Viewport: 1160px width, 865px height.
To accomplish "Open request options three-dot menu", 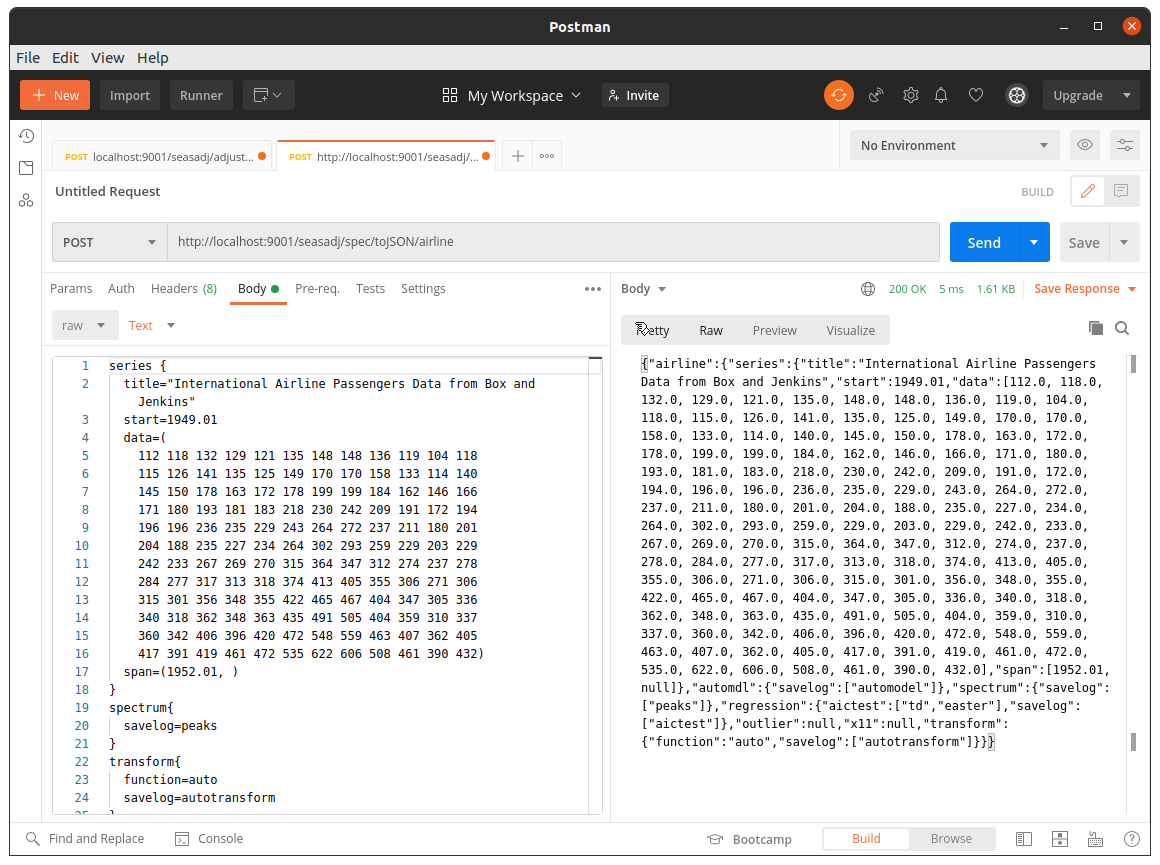I will [x=593, y=289].
